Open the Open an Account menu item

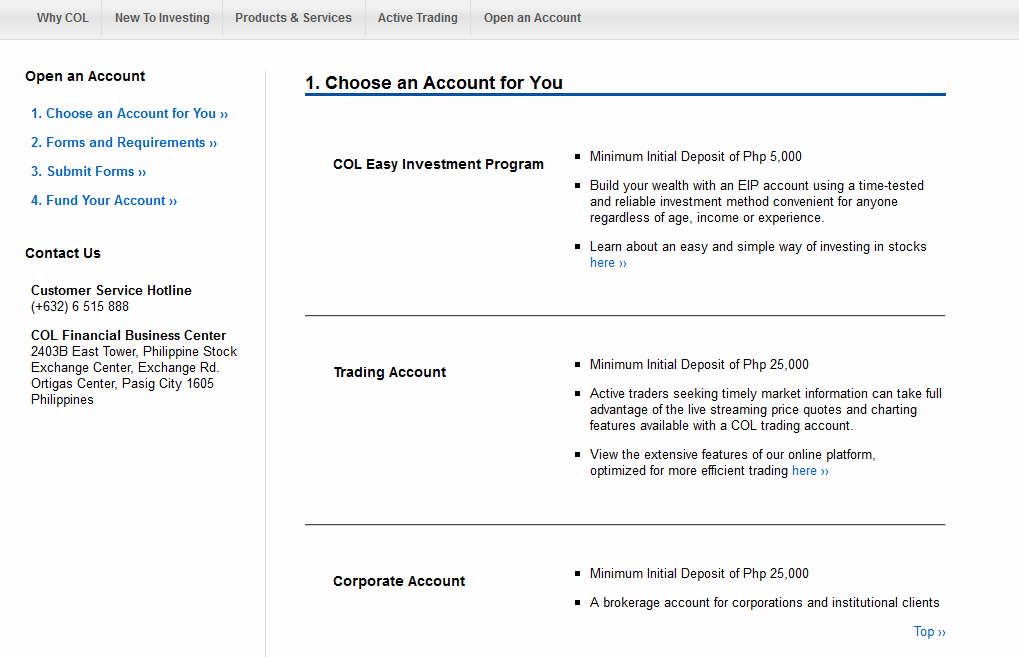pyautogui.click(x=532, y=18)
